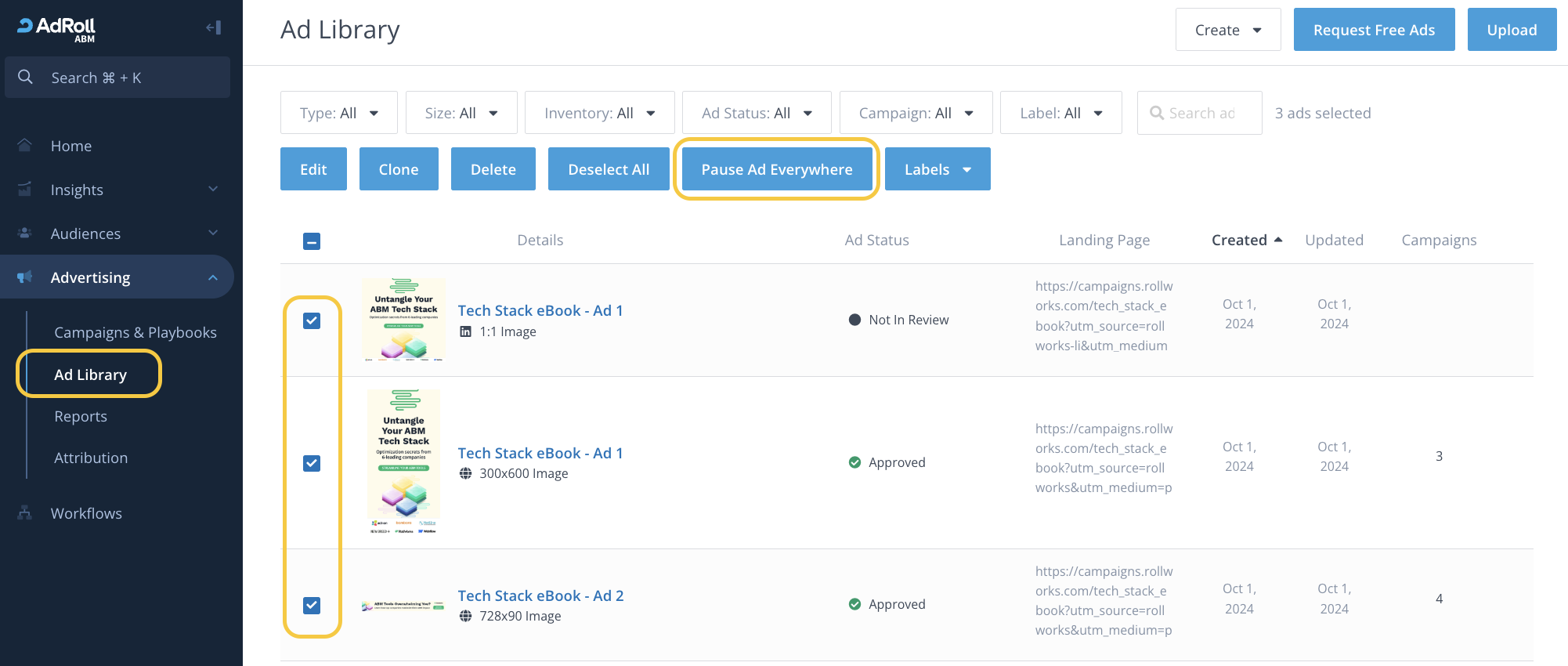1568x666 pixels.
Task: Expand the Create dropdown menu
Action: [1227, 30]
